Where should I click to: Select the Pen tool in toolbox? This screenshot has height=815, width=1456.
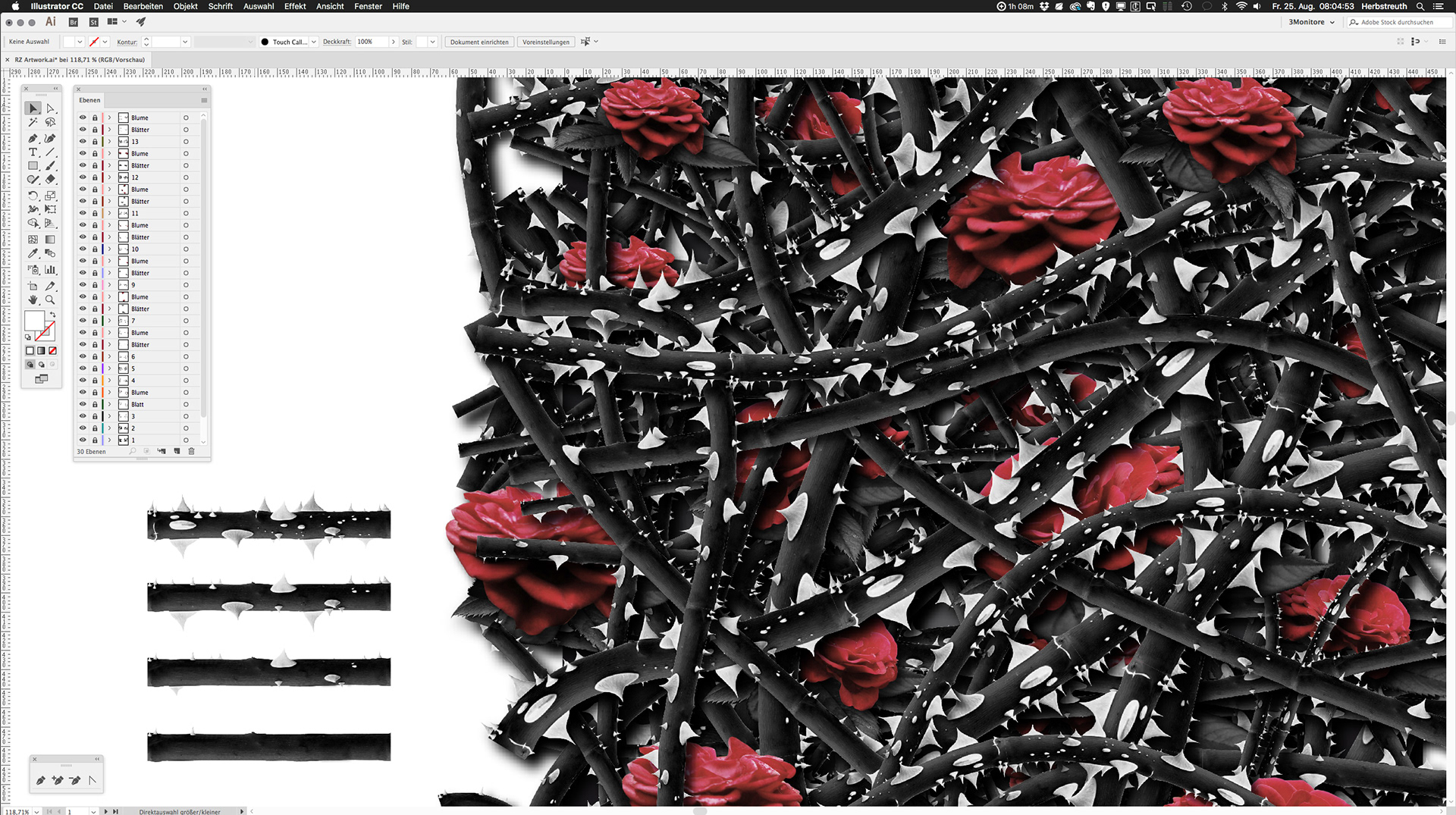(33, 139)
